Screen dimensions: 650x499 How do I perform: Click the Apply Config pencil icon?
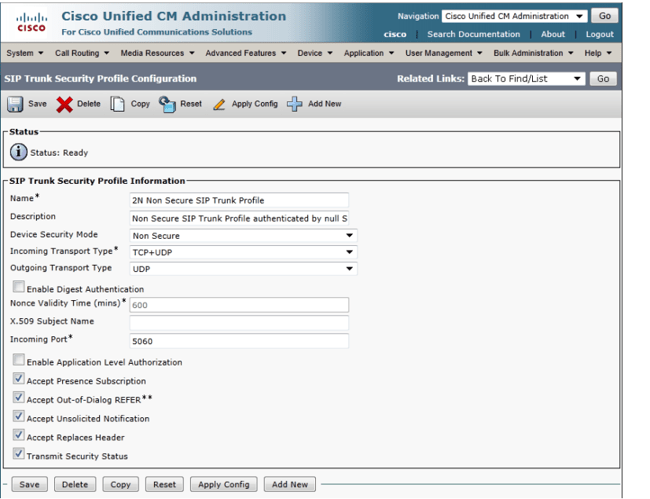pyautogui.click(x=219, y=104)
